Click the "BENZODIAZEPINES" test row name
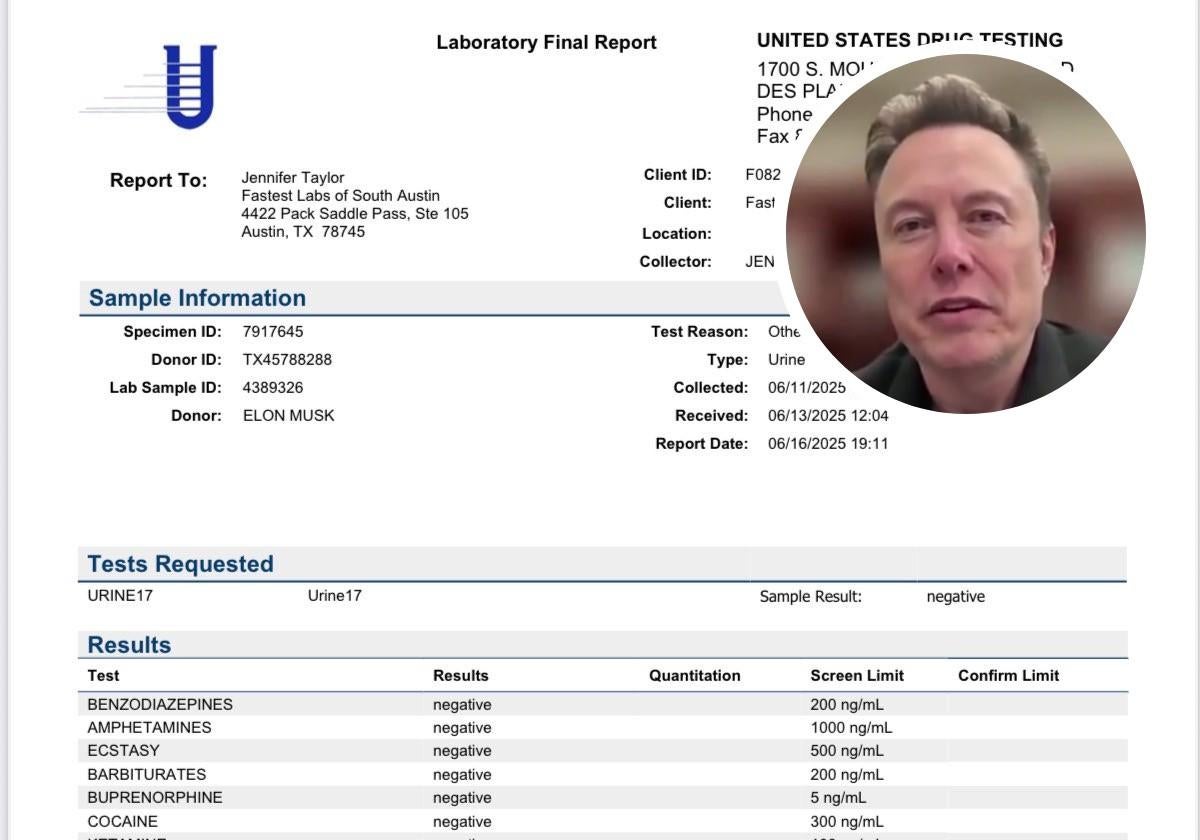This screenshot has width=1200, height=840. click(x=160, y=705)
